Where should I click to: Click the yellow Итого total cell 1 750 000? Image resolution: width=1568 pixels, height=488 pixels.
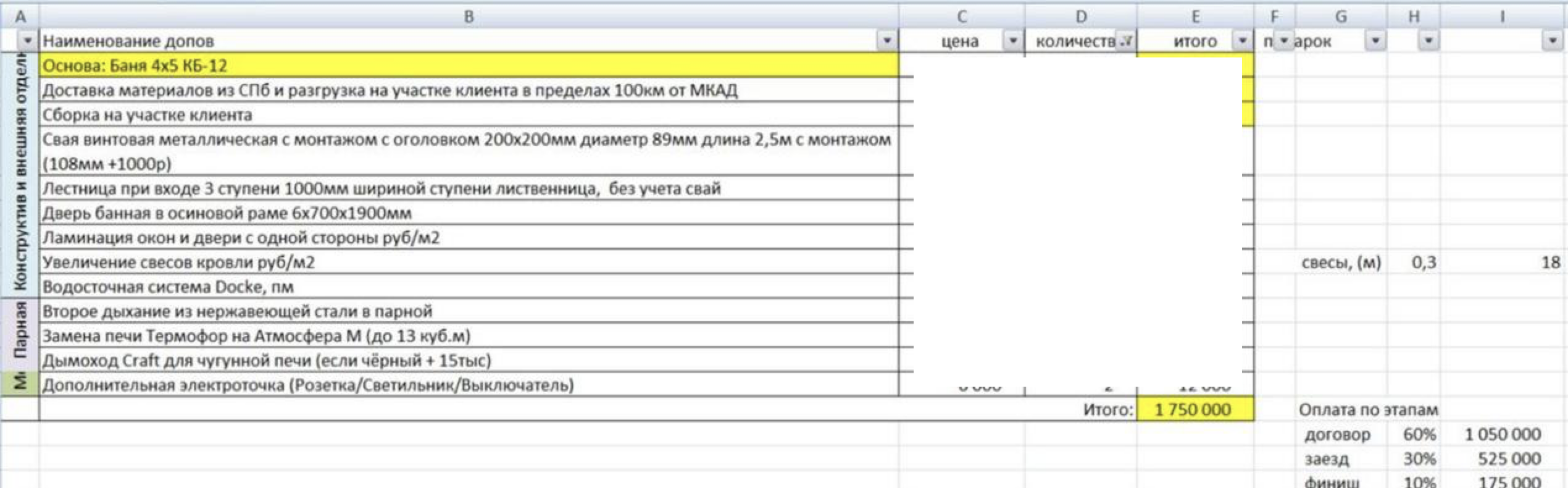click(1194, 410)
